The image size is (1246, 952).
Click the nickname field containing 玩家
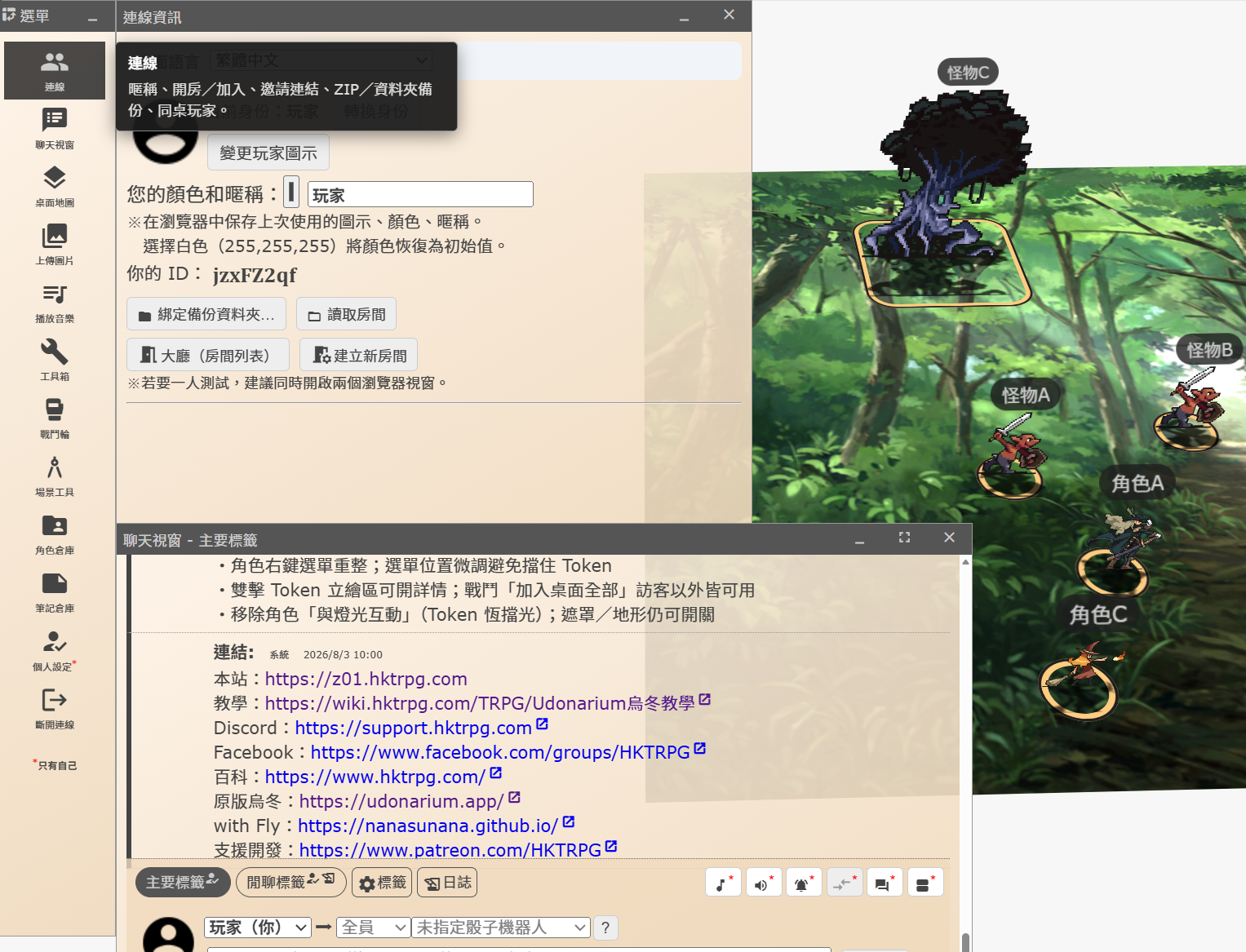[x=420, y=194]
